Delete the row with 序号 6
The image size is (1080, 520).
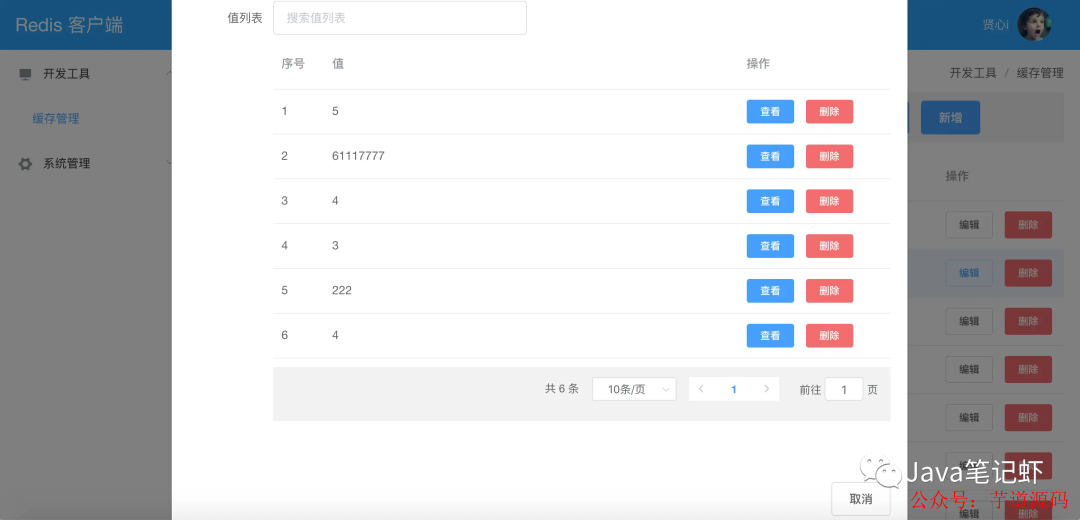point(829,335)
